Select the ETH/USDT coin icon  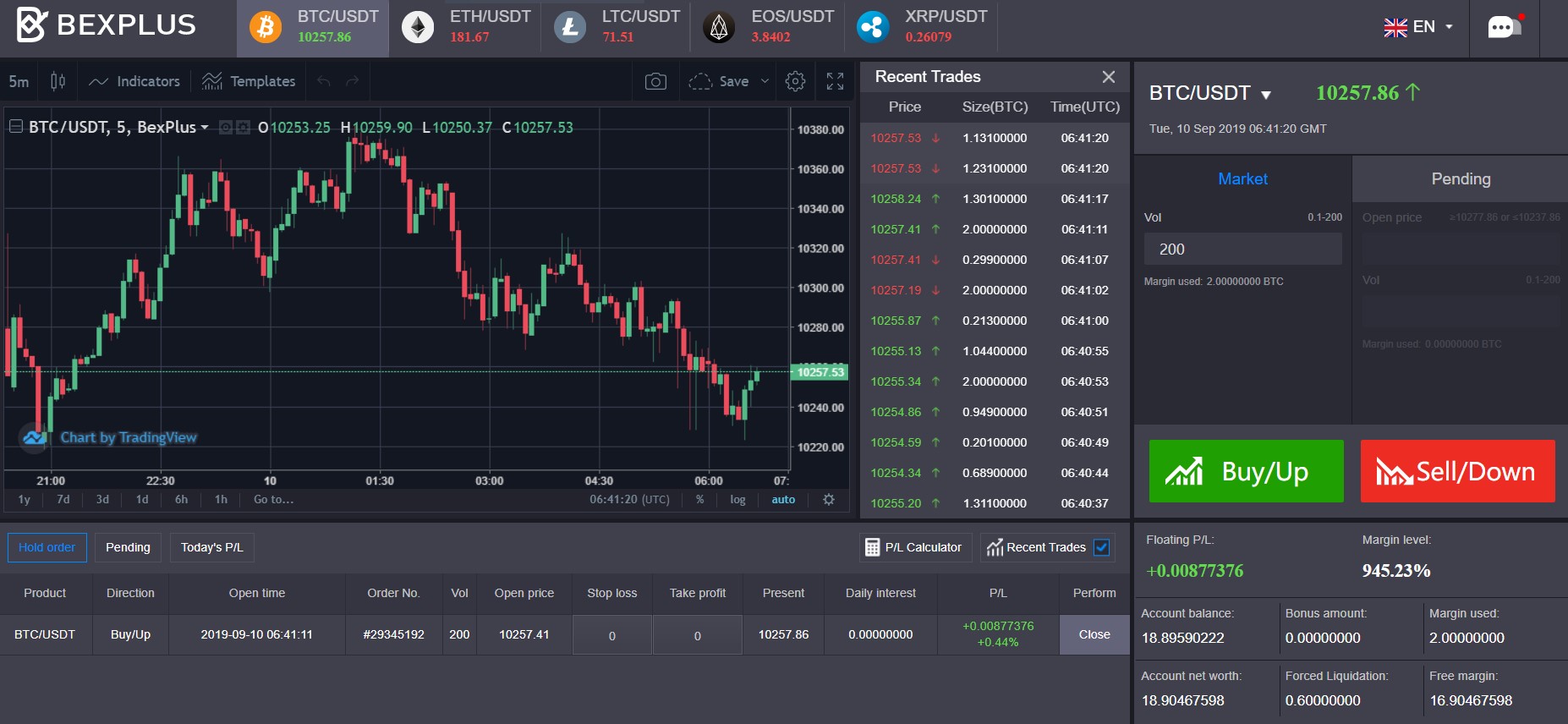(x=418, y=27)
